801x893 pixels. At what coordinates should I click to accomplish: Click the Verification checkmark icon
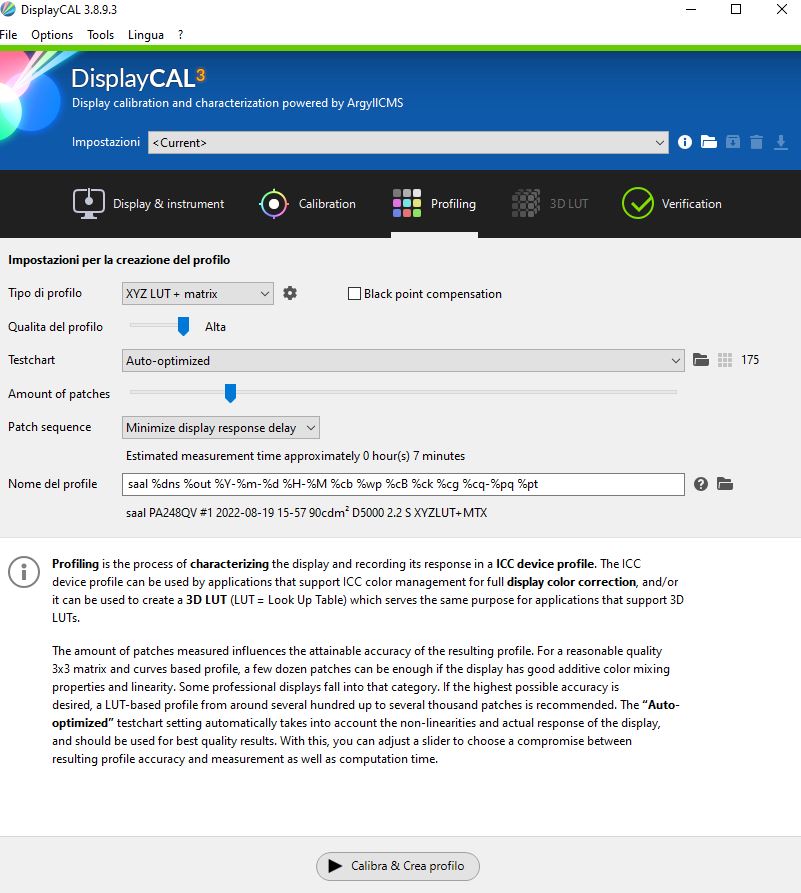[x=637, y=203]
